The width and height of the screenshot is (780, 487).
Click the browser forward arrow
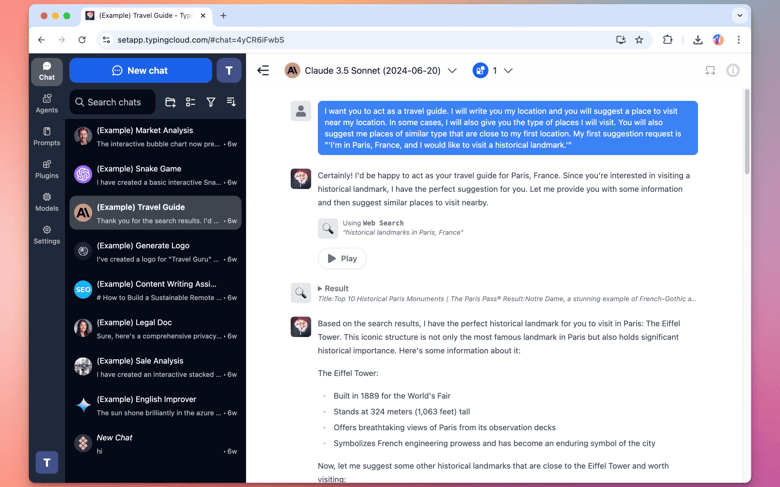tap(61, 40)
